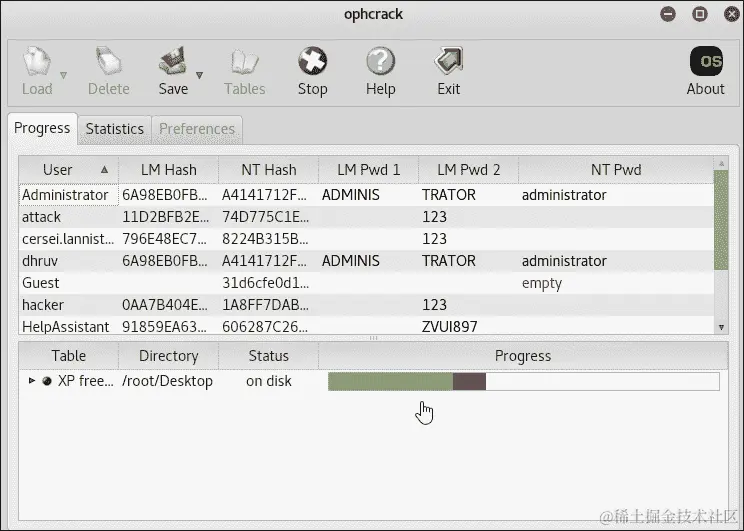Select the attack user row
The image size is (744, 531).
366,217
